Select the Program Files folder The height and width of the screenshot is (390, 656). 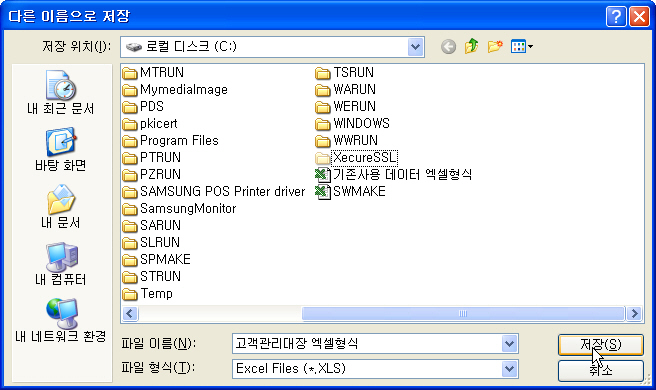pyautogui.click(x=171, y=141)
